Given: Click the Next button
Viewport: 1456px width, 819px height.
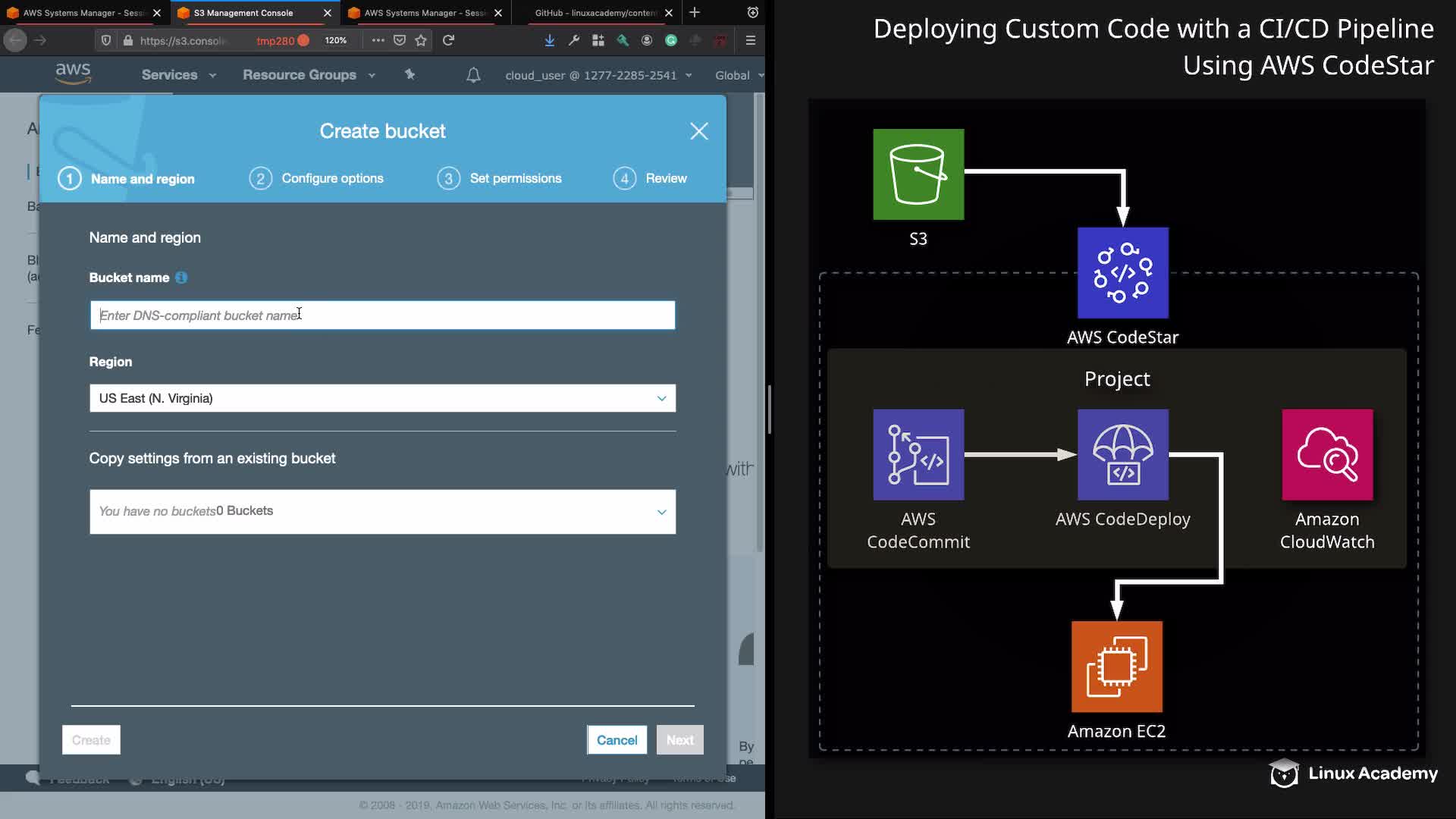Looking at the screenshot, I should 679,740.
